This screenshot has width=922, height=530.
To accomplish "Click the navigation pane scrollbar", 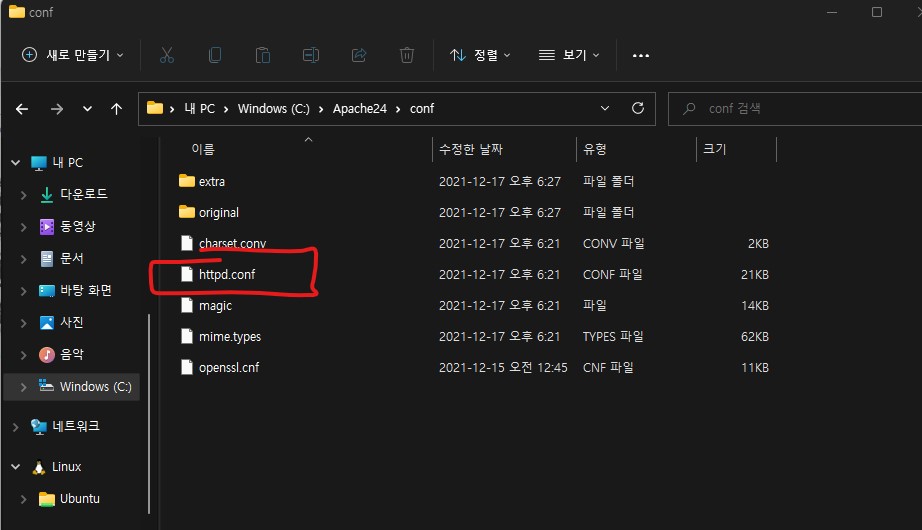I will pyautogui.click(x=149, y=414).
